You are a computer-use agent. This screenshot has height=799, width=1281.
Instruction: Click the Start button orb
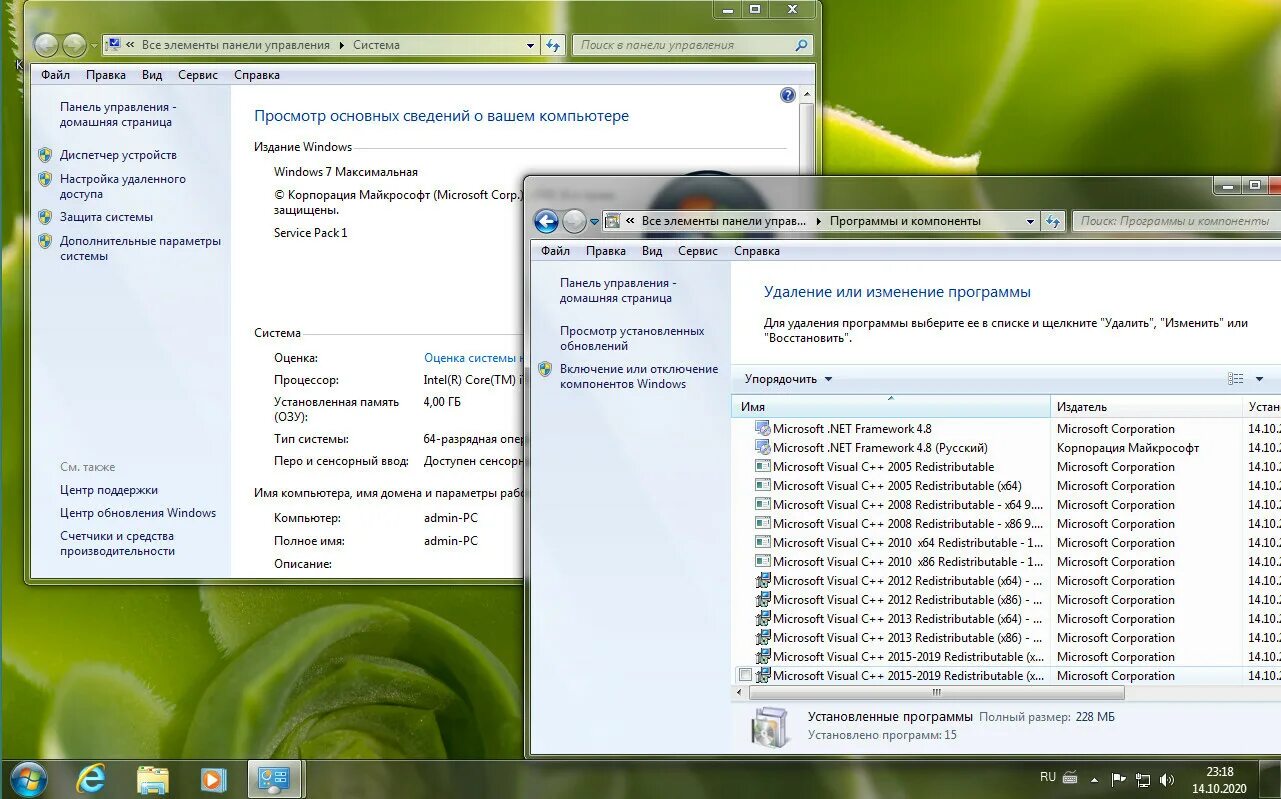point(27,778)
